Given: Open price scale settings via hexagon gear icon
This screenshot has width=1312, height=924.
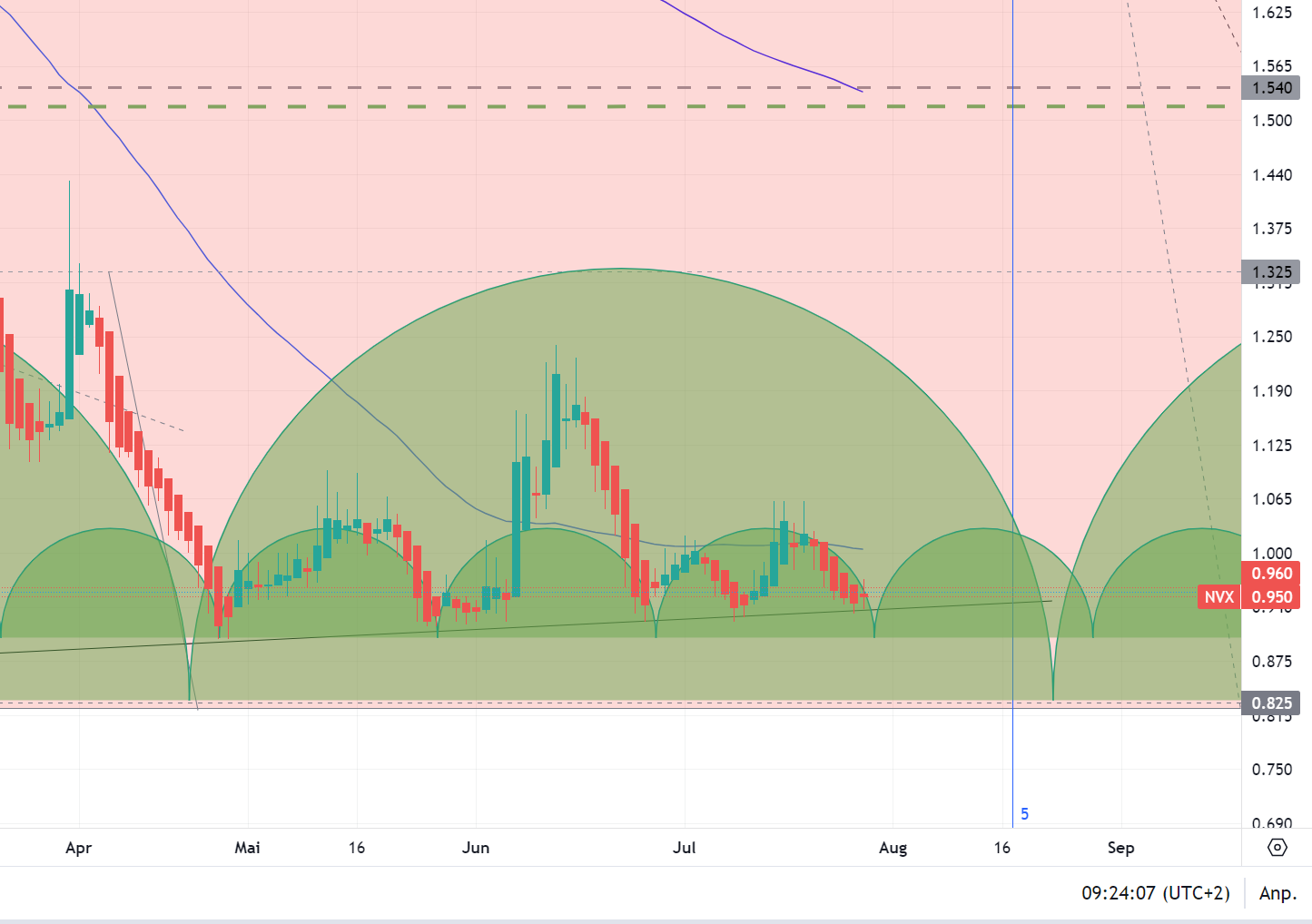Looking at the screenshot, I should pos(1278,847).
